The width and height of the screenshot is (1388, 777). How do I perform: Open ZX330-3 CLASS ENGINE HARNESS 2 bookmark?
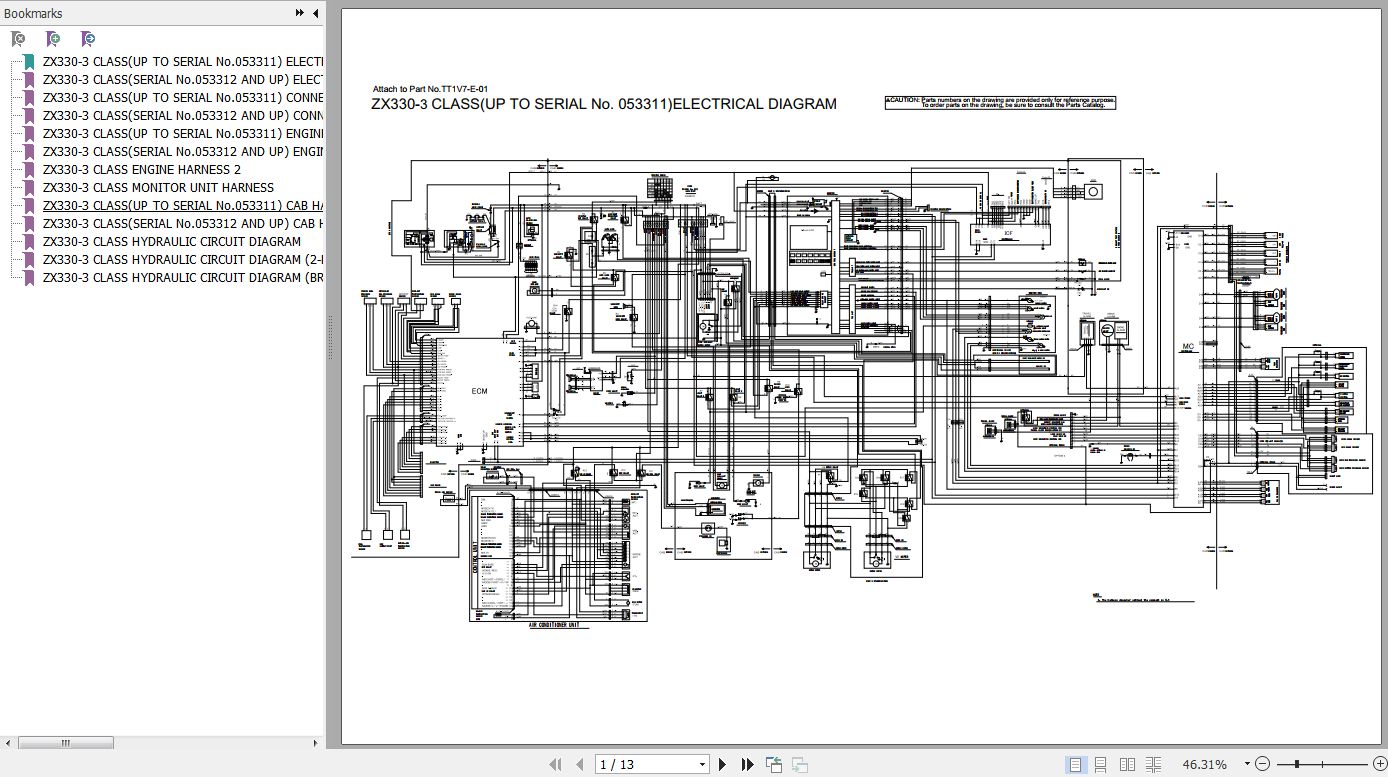[x=141, y=170]
